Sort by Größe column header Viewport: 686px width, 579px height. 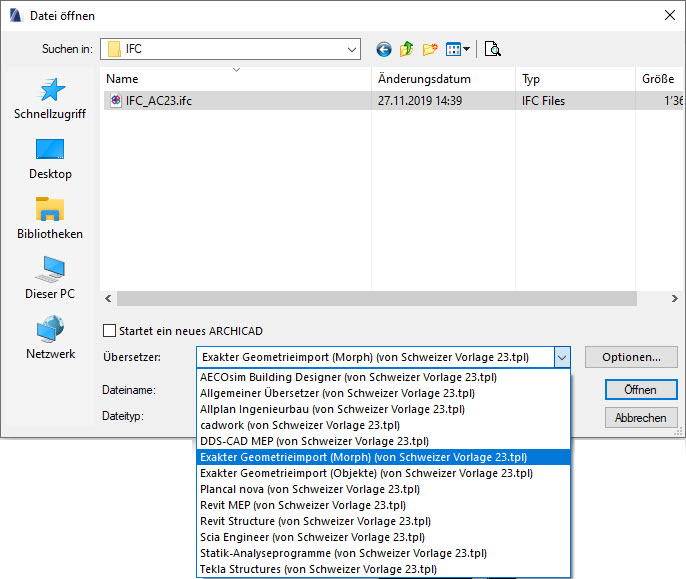pos(660,79)
